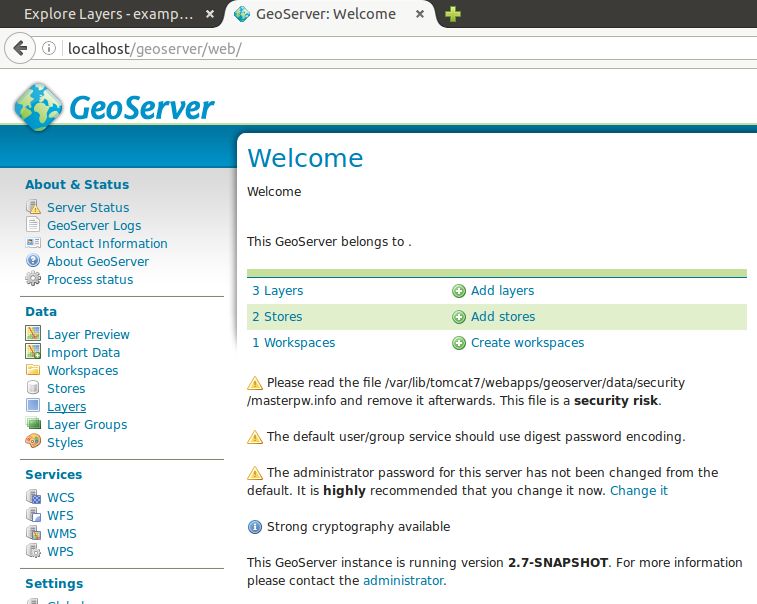
Task: Click the administrator contact link
Action: point(405,580)
